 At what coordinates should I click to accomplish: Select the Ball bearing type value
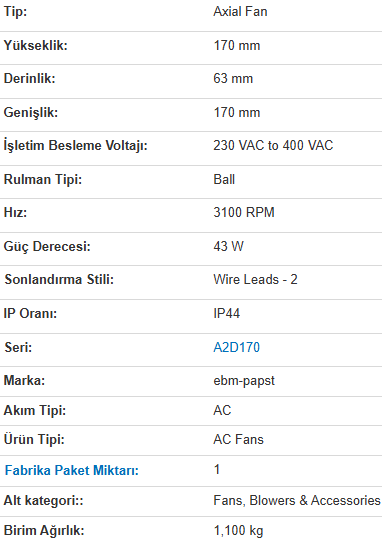click(224, 179)
